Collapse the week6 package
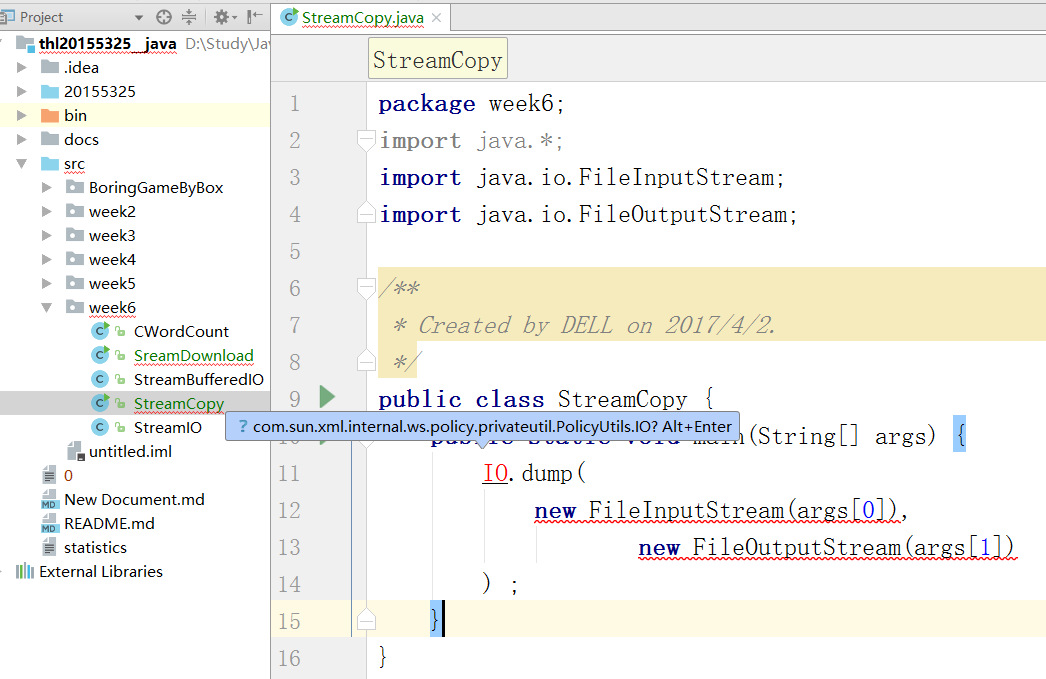 point(47,307)
